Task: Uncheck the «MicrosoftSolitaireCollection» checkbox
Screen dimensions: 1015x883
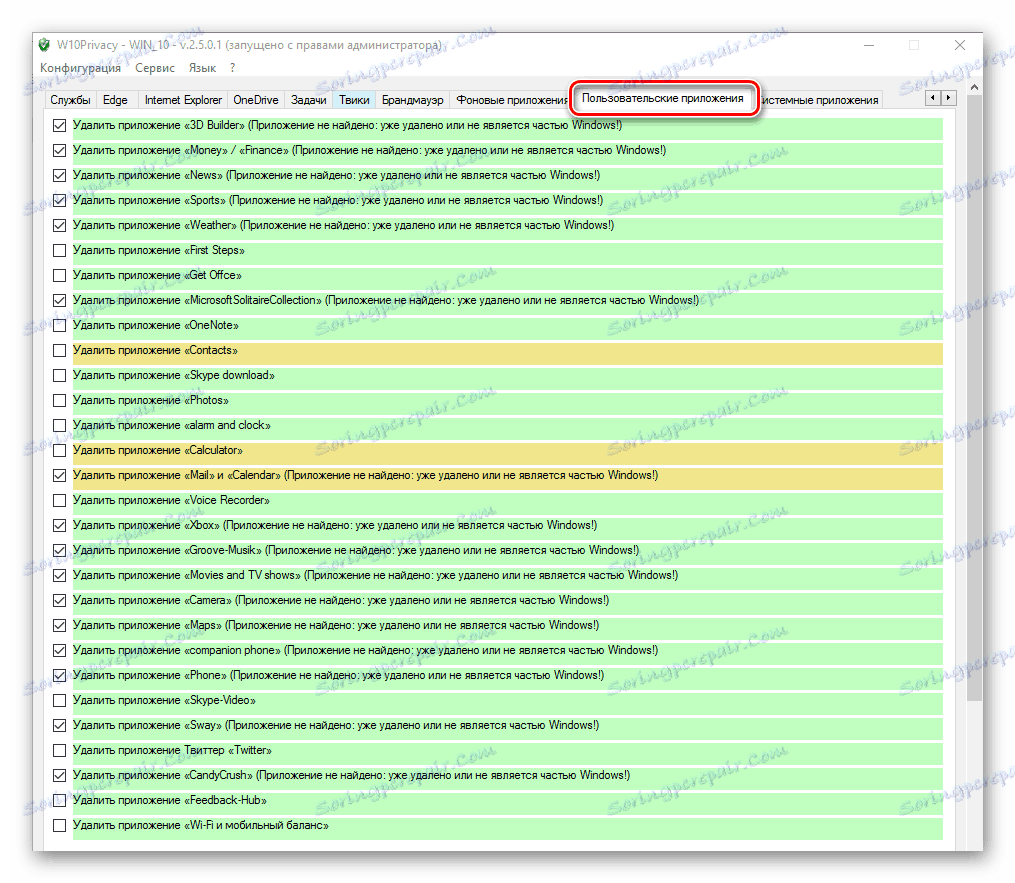Action: [60, 300]
